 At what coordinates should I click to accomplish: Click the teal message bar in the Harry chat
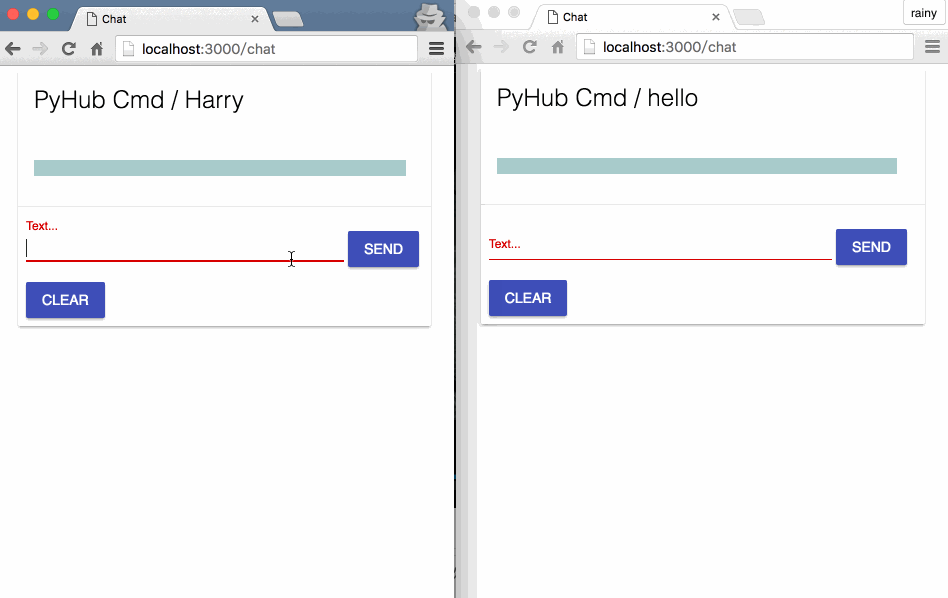220,168
